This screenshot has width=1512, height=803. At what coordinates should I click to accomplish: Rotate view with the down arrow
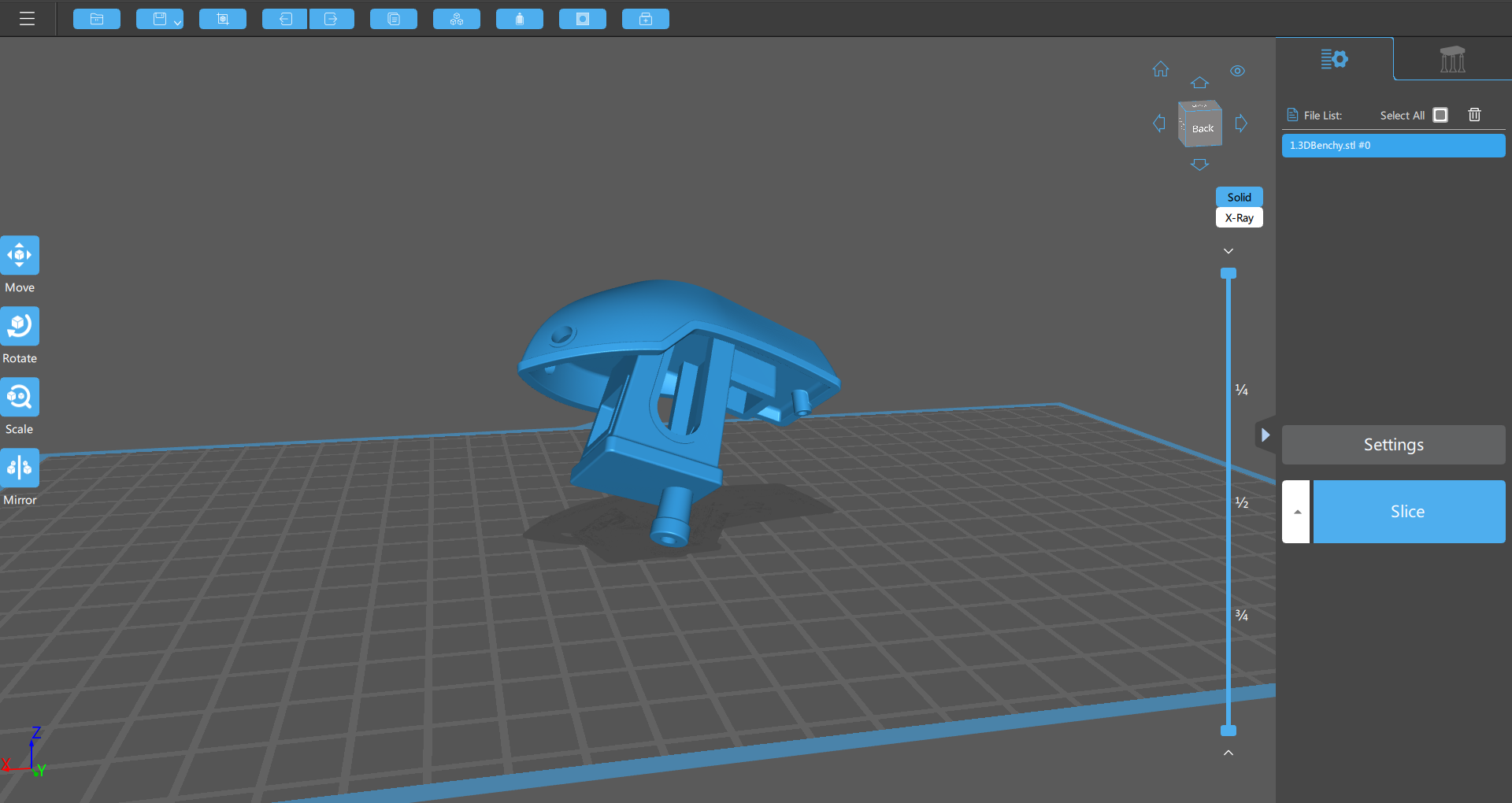coord(1199,165)
